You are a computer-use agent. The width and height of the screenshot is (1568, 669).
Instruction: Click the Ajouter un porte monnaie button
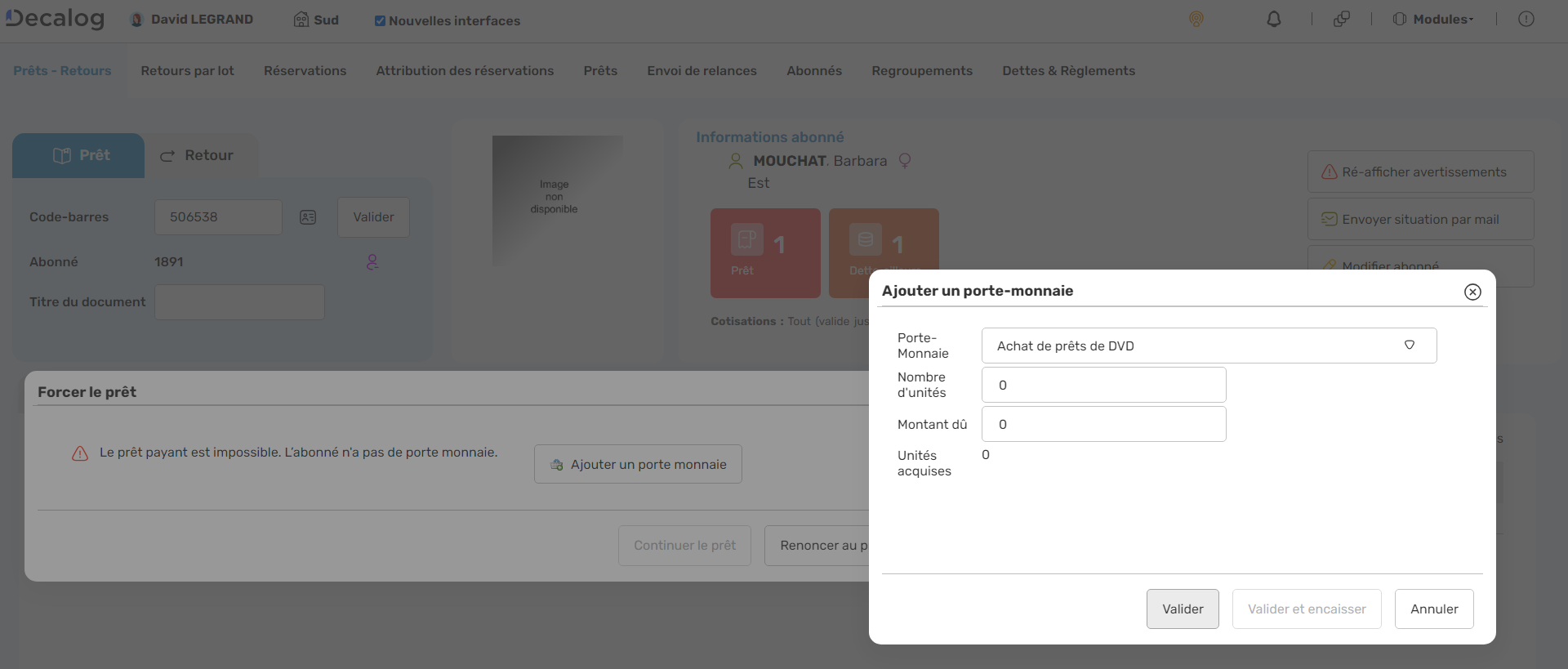point(638,465)
